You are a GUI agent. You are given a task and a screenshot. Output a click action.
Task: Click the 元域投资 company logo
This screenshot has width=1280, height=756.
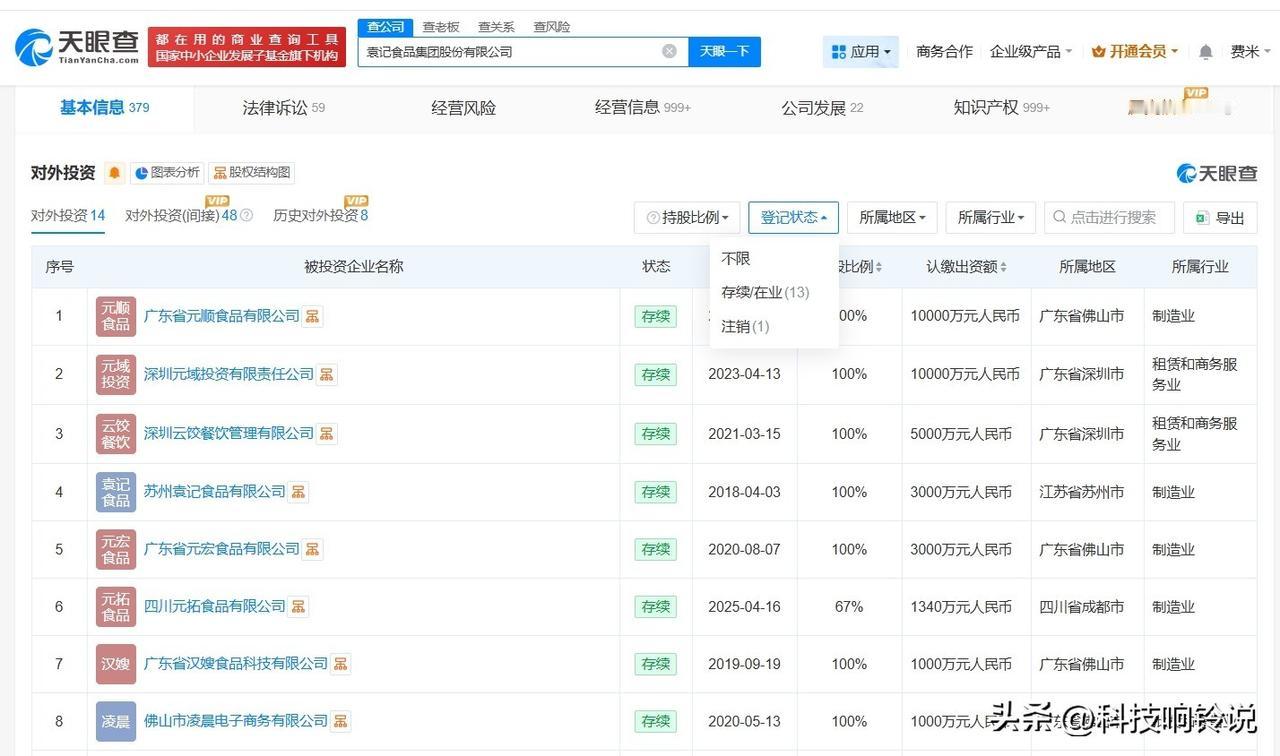click(116, 374)
